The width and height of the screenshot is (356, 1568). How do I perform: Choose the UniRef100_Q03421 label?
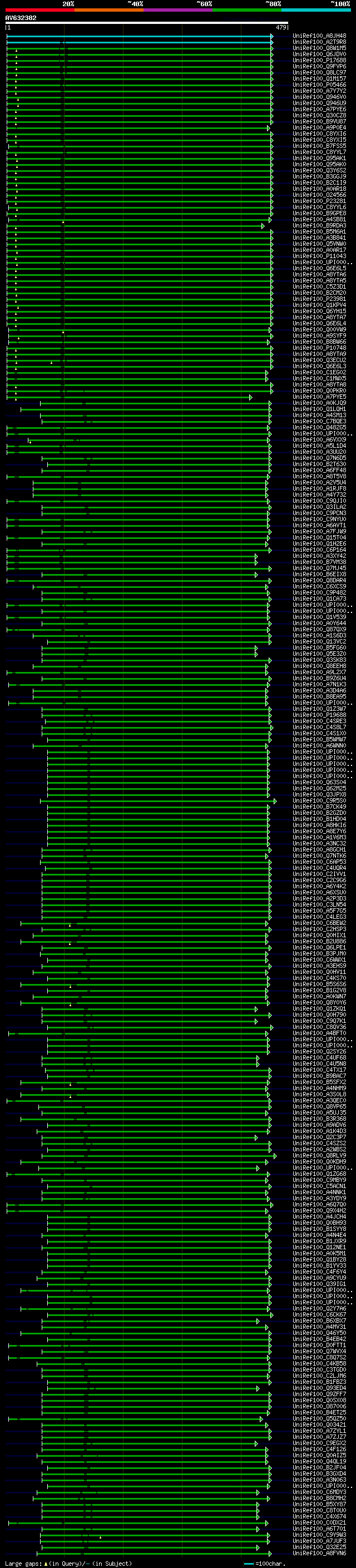pyautogui.click(x=319, y=1426)
